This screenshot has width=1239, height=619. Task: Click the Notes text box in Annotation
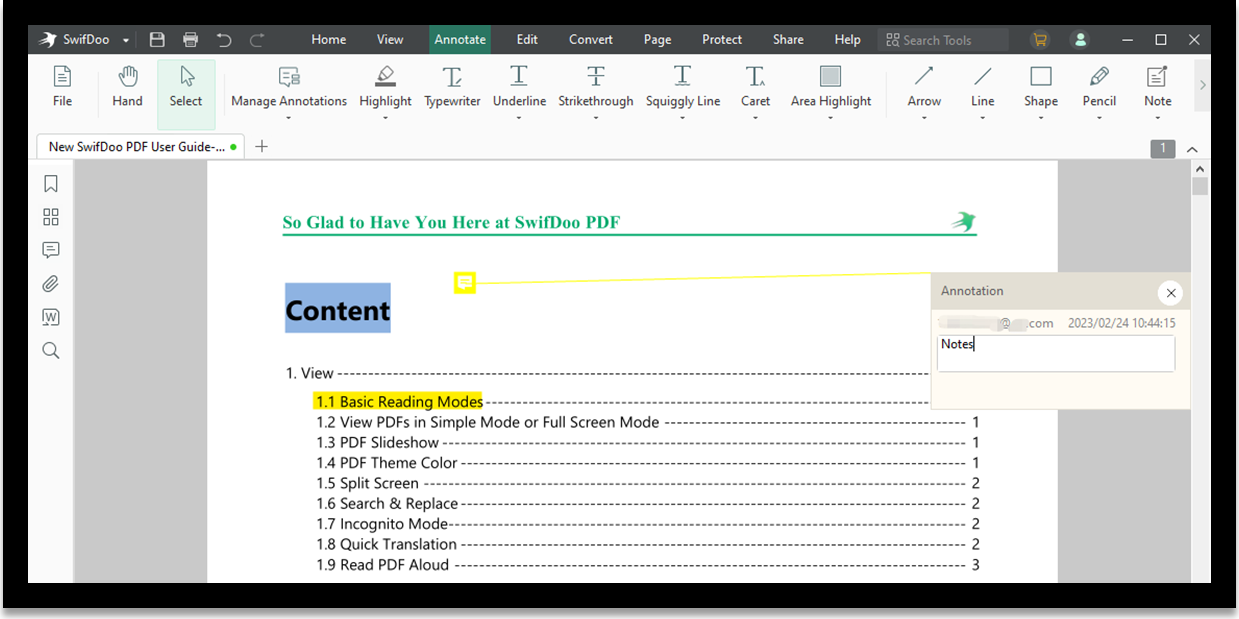pyautogui.click(x=1056, y=353)
